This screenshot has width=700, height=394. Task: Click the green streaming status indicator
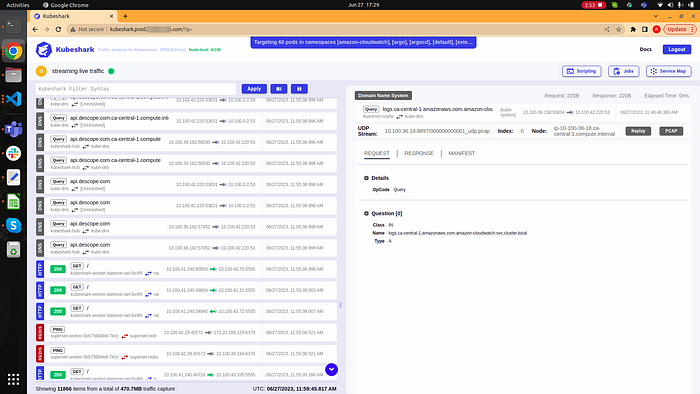point(111,71)
